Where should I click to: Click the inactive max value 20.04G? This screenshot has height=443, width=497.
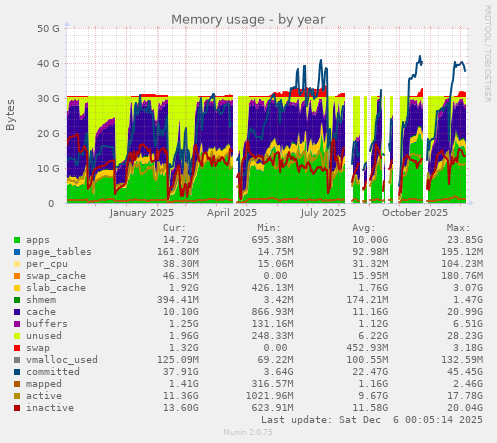point(465,408)
